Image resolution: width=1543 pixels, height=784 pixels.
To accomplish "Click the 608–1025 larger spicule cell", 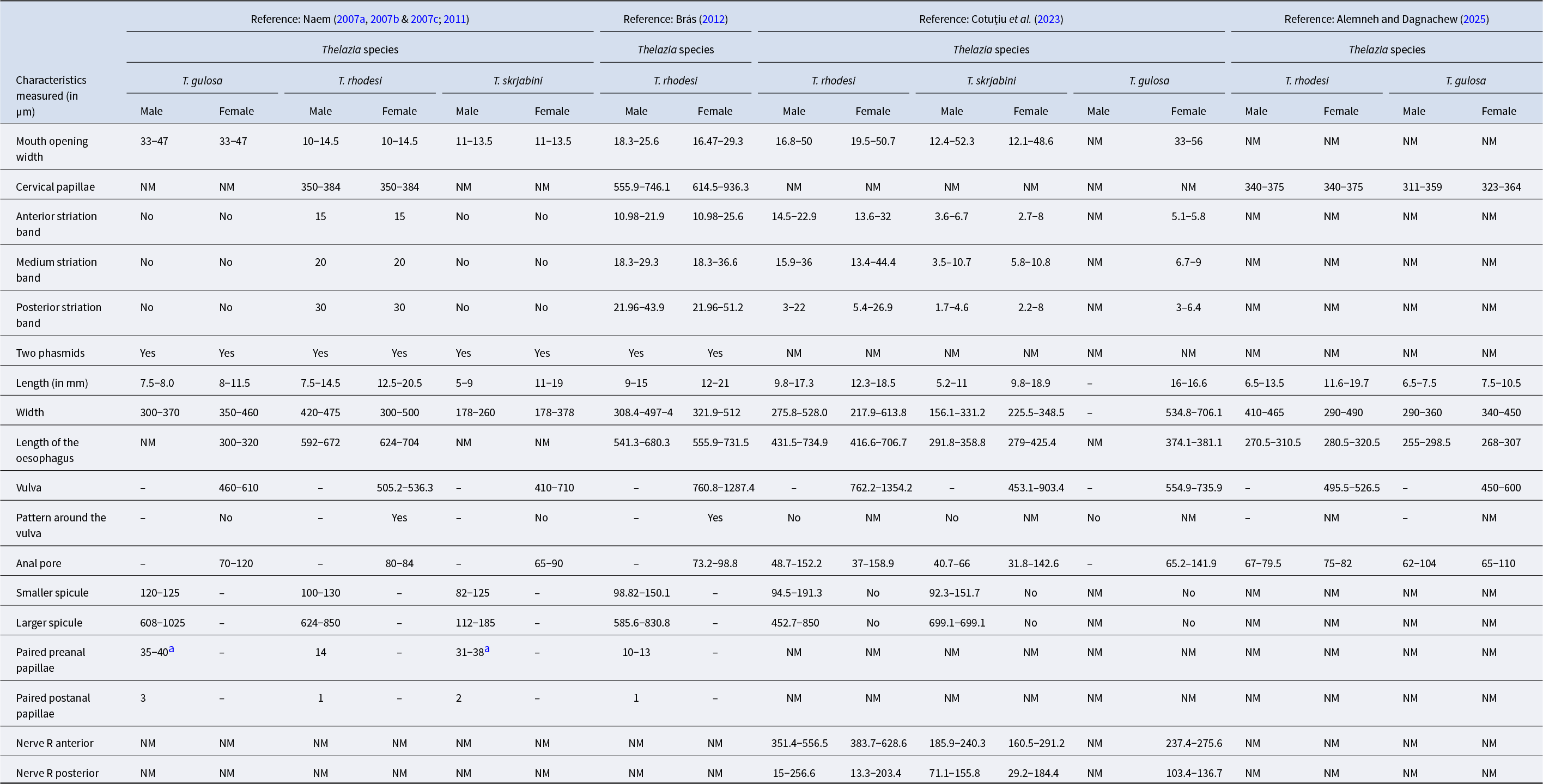I will pyautogui.click(x=162, y=623).
